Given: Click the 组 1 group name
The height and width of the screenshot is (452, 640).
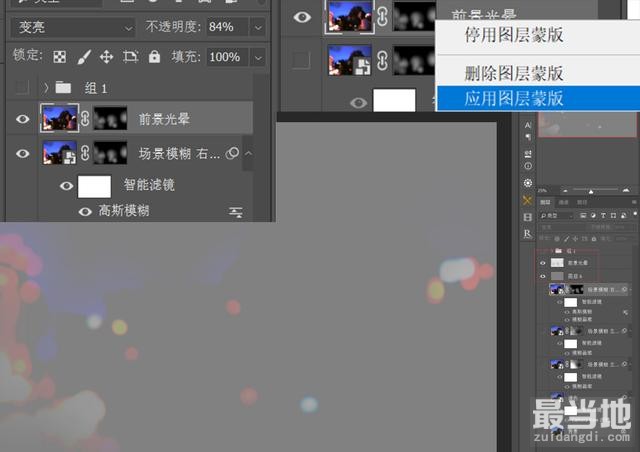Looking at the screenshot, I should point(96,88).
